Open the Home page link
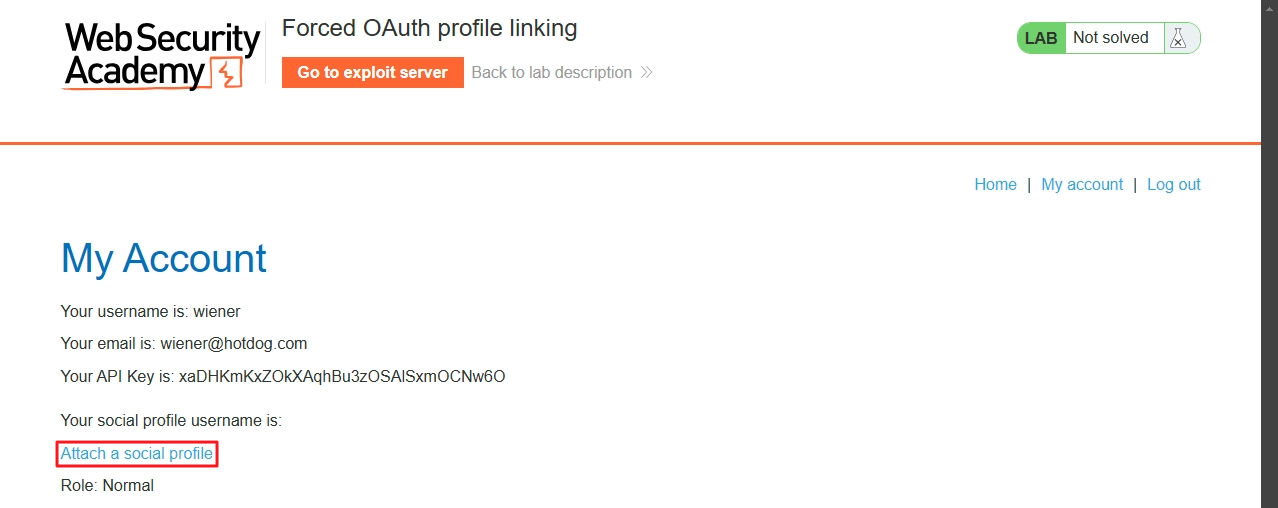This screenshot has width=1278, height=508. (995, 184)
